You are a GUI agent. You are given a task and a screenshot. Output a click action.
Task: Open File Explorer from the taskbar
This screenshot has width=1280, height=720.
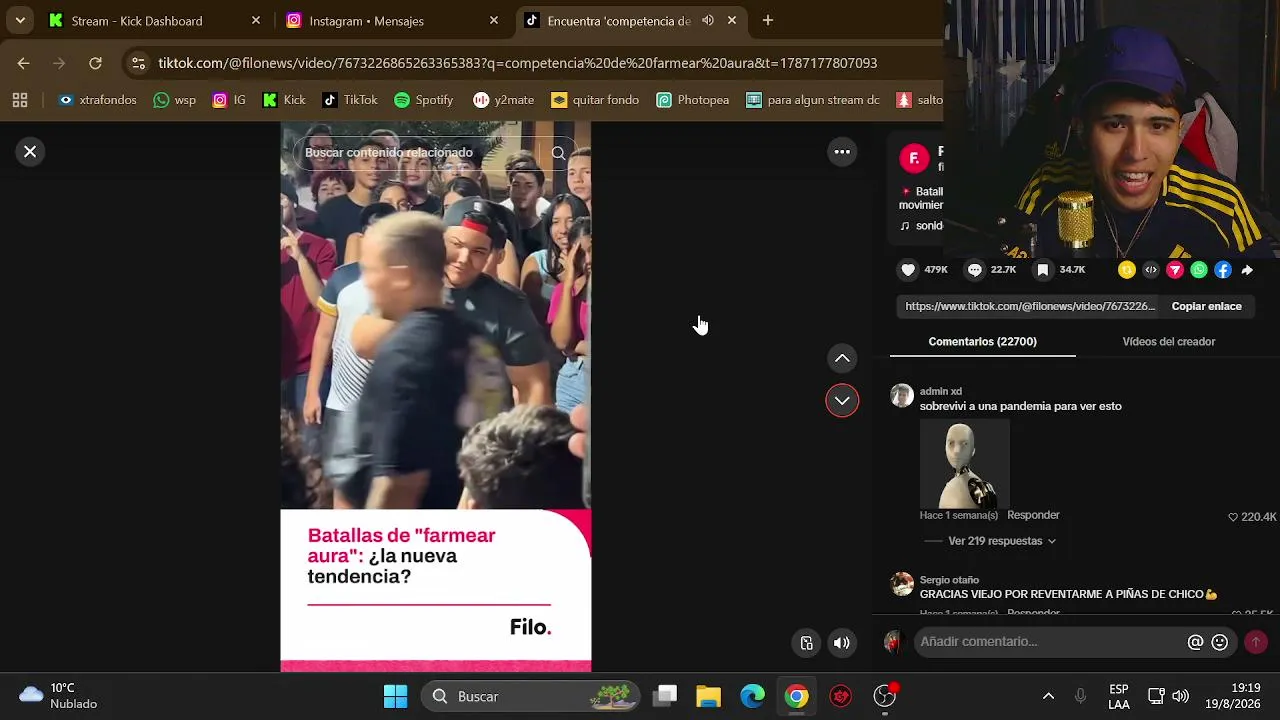tap(708, 696)
